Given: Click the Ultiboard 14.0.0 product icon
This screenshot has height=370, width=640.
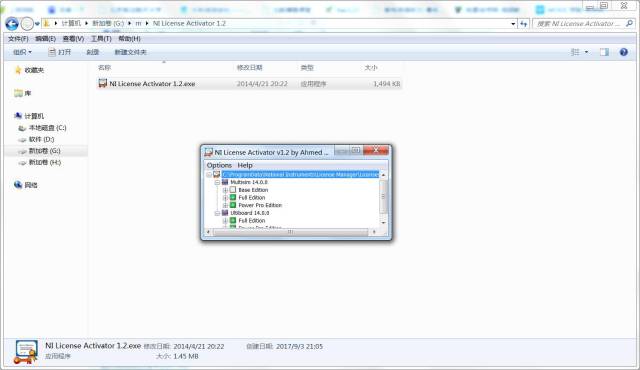Looking at the screenshot, I should click(225, 213).
